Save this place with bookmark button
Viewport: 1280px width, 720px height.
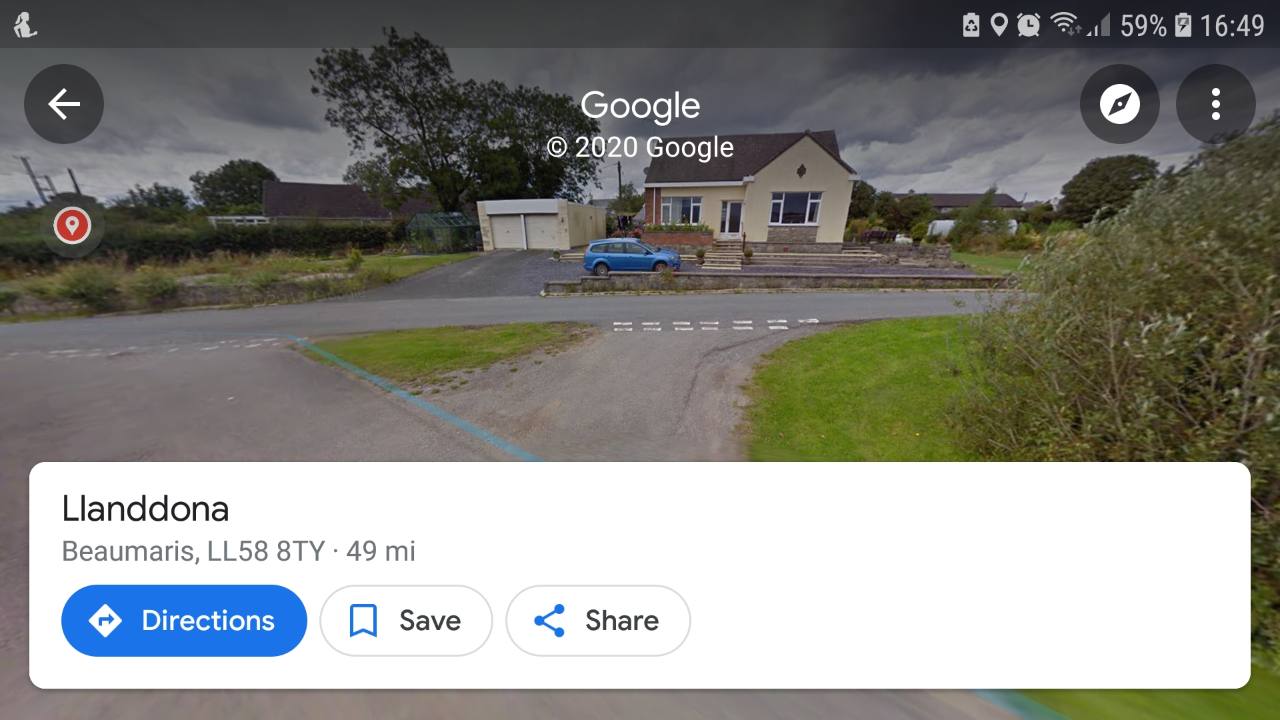(406, 621)
